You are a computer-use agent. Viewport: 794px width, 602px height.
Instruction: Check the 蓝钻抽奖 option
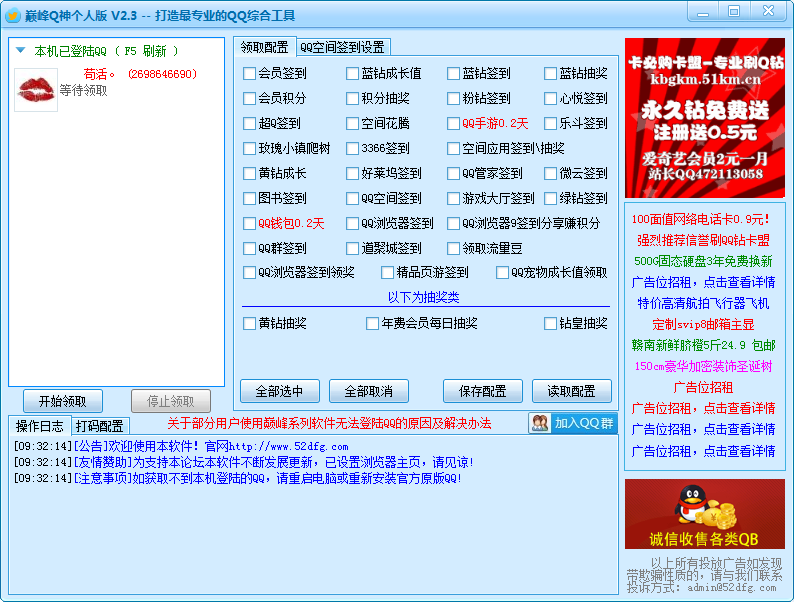(551, 73)
